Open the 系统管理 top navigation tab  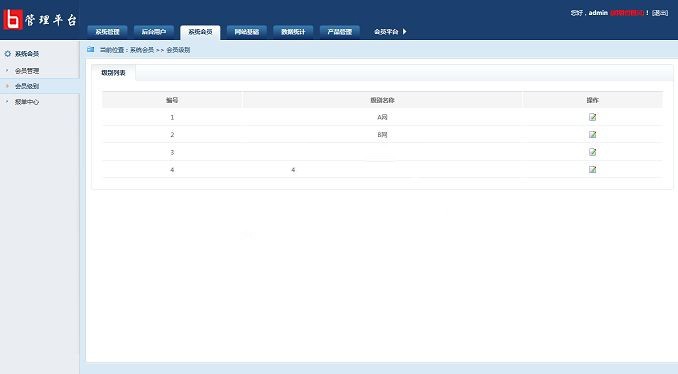(x=107, y=32)
